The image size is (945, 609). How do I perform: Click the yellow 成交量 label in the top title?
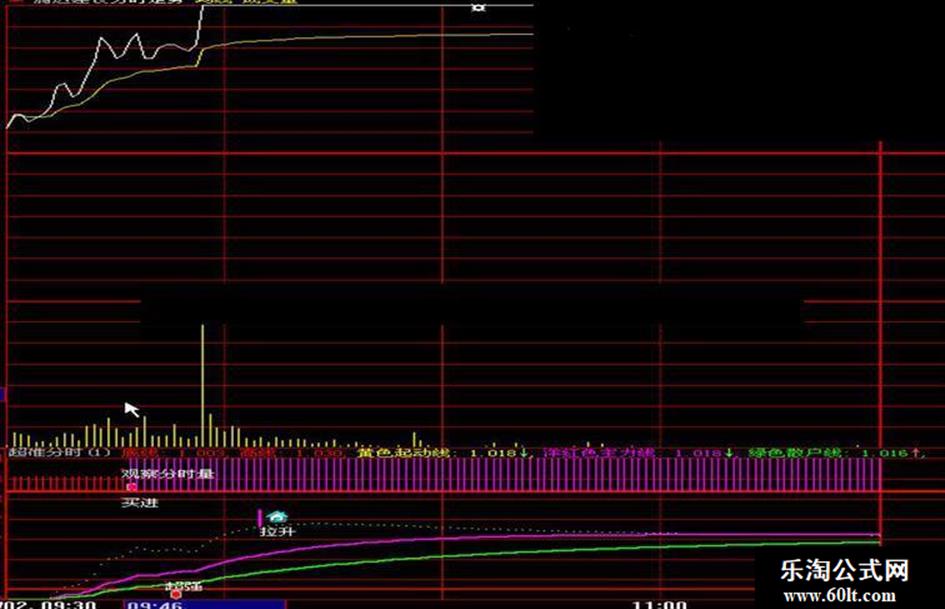coord(271,2)
